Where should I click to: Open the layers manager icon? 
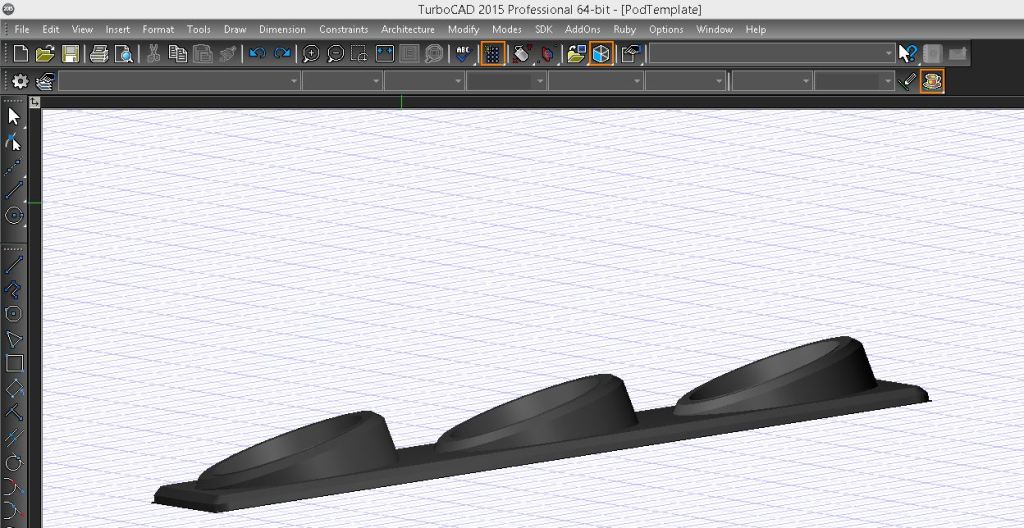point(45,82)
